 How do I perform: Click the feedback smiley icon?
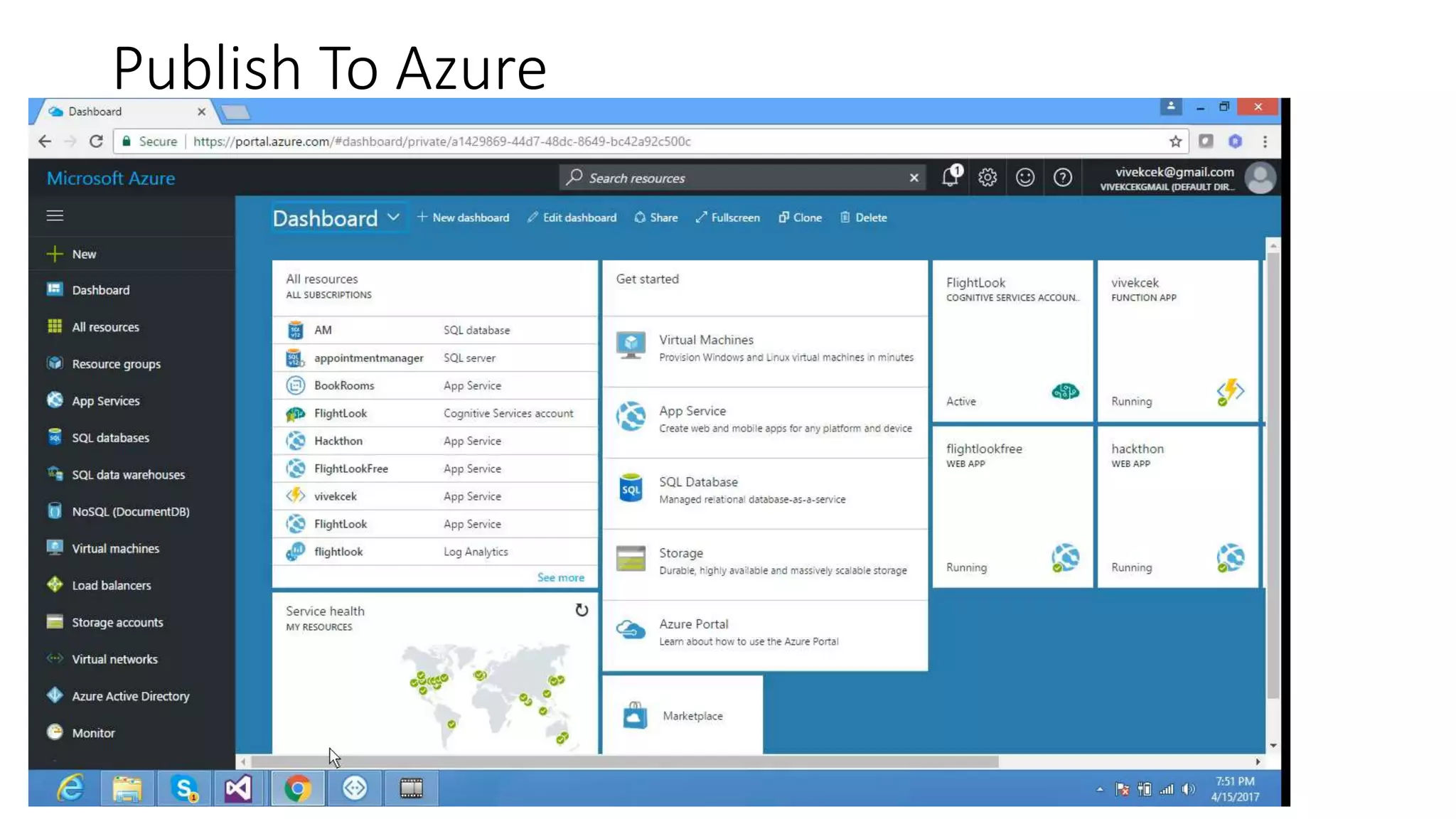[1024, 177]
